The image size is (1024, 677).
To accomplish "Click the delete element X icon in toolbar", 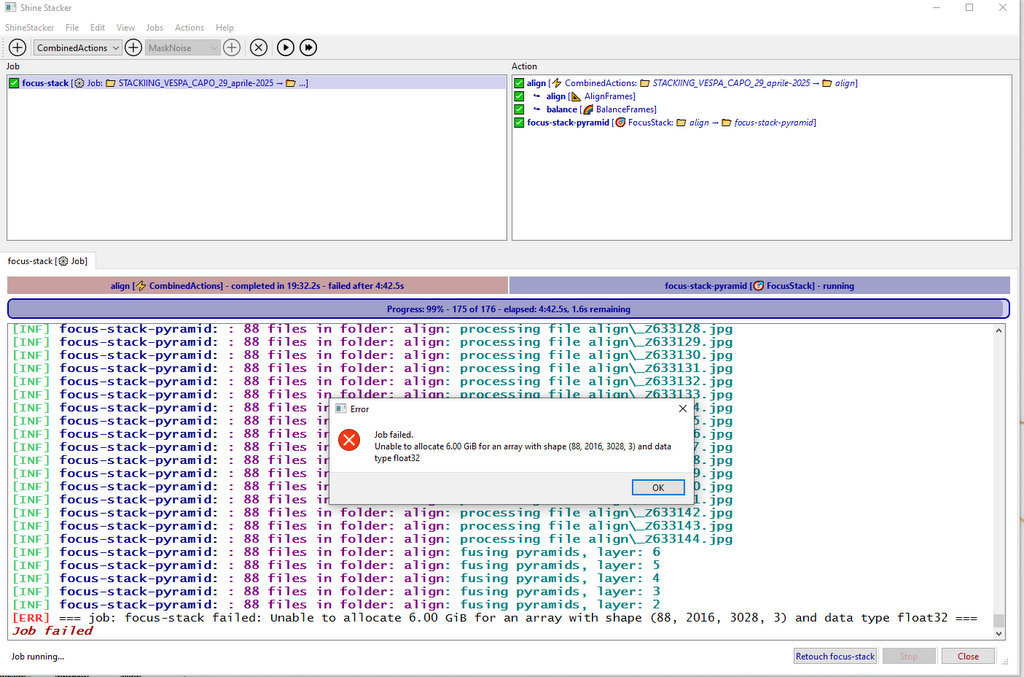I will pos(258,47).
